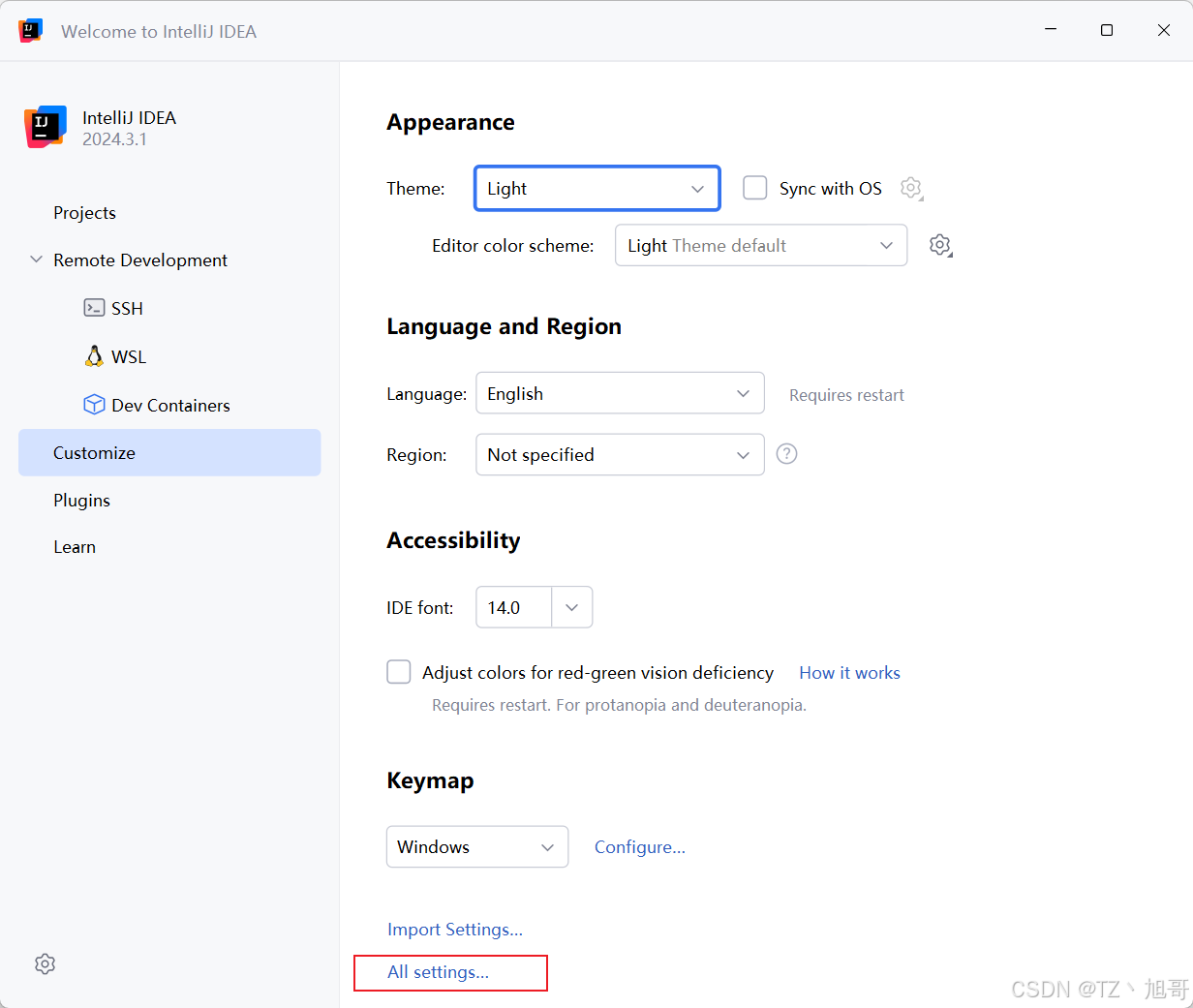Enable Sync with OS checkbox
The width and height of the screenshot is (1193, 1008).
[x=755, y=188]
